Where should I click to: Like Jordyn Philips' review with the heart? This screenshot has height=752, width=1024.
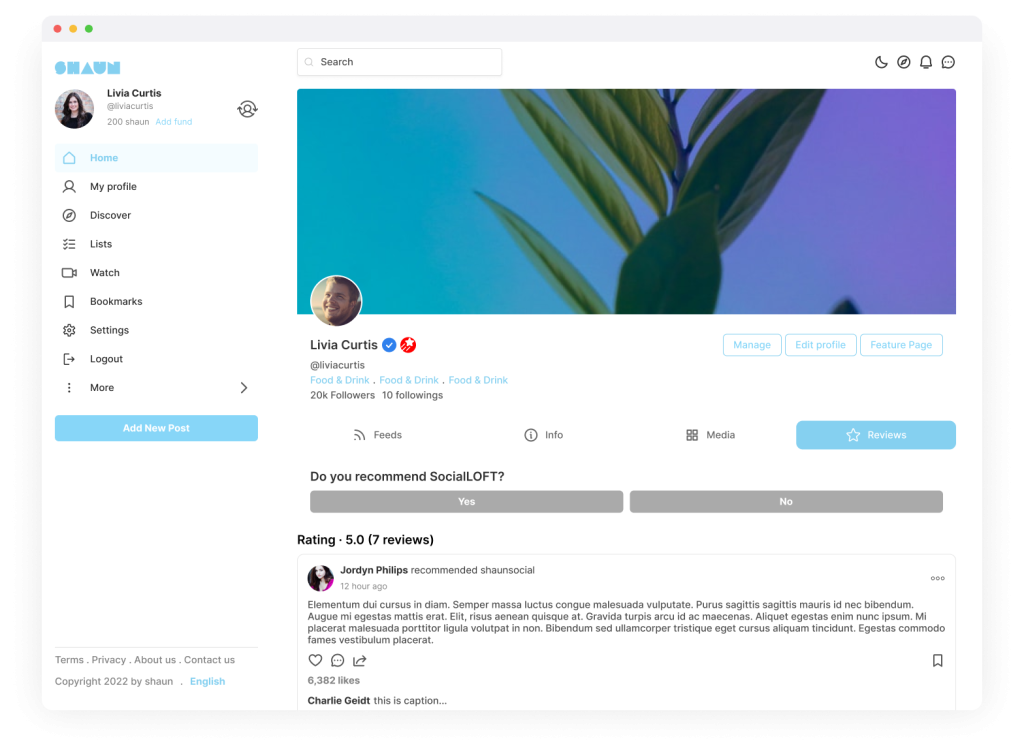[315, 660]
